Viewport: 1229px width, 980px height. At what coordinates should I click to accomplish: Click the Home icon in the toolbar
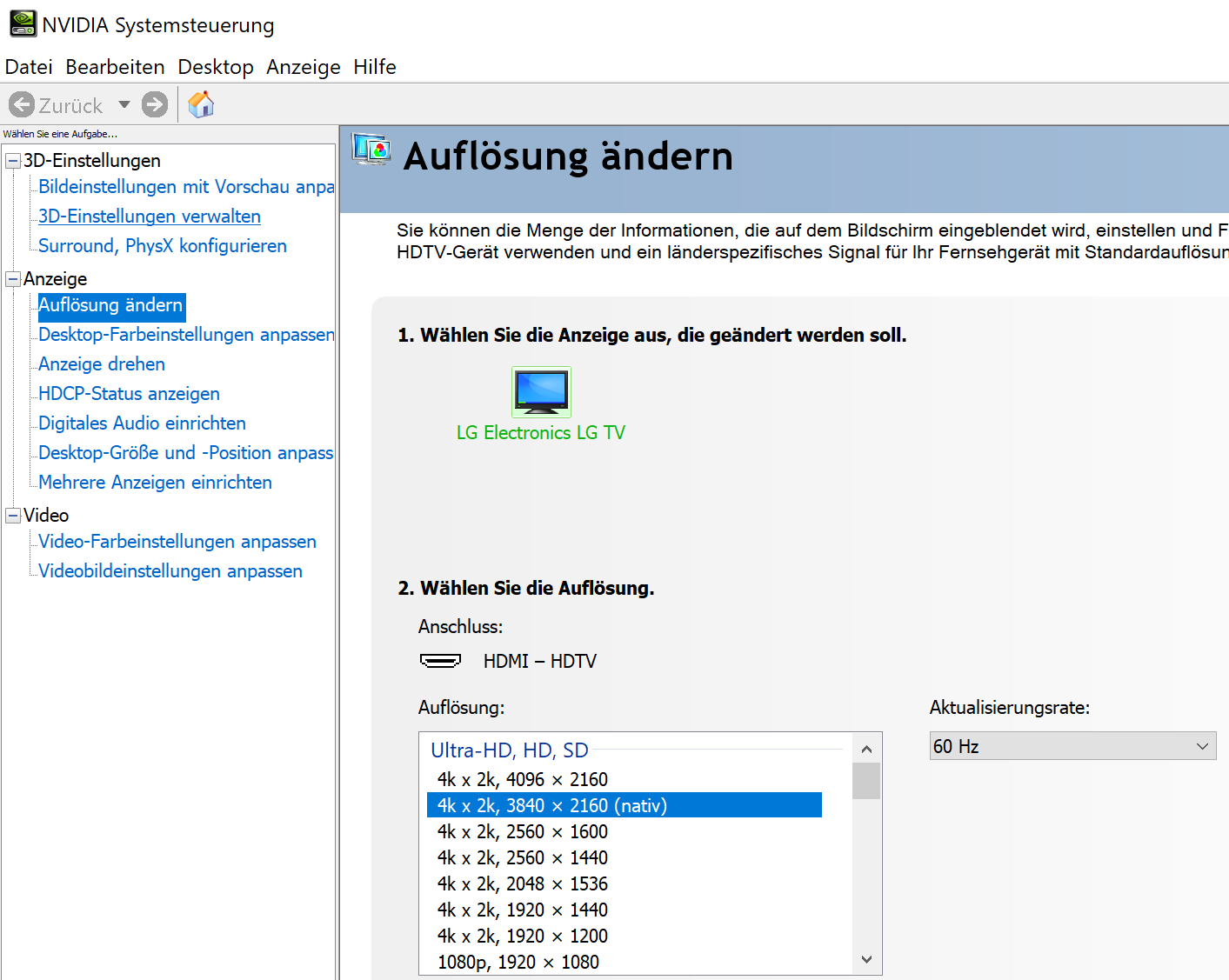(201, 104)
